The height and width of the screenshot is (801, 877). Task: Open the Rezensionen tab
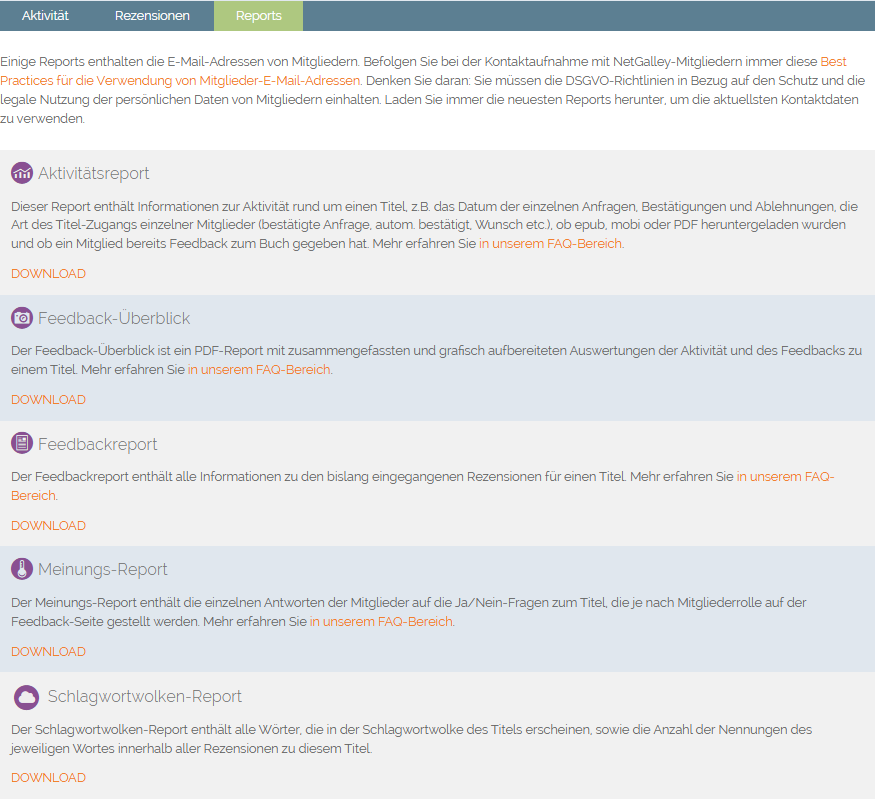click(x=152, y=16)
